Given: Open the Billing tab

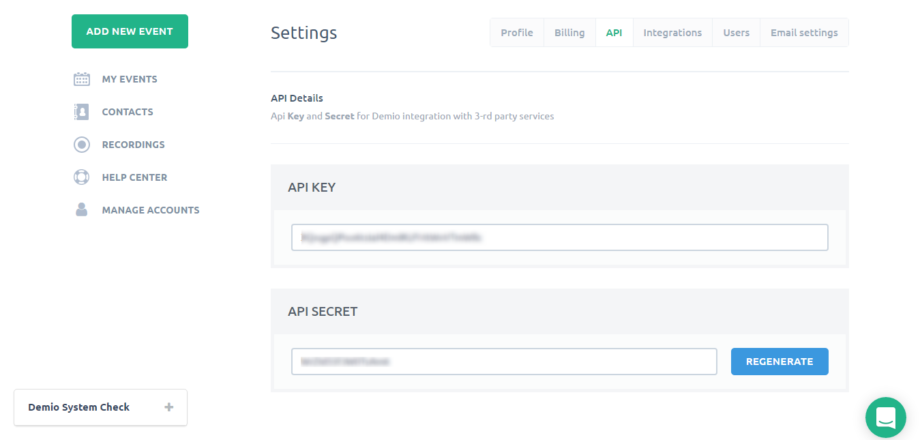Looking at the screenshot, I should pyautogui.click(x=569, y=33).
